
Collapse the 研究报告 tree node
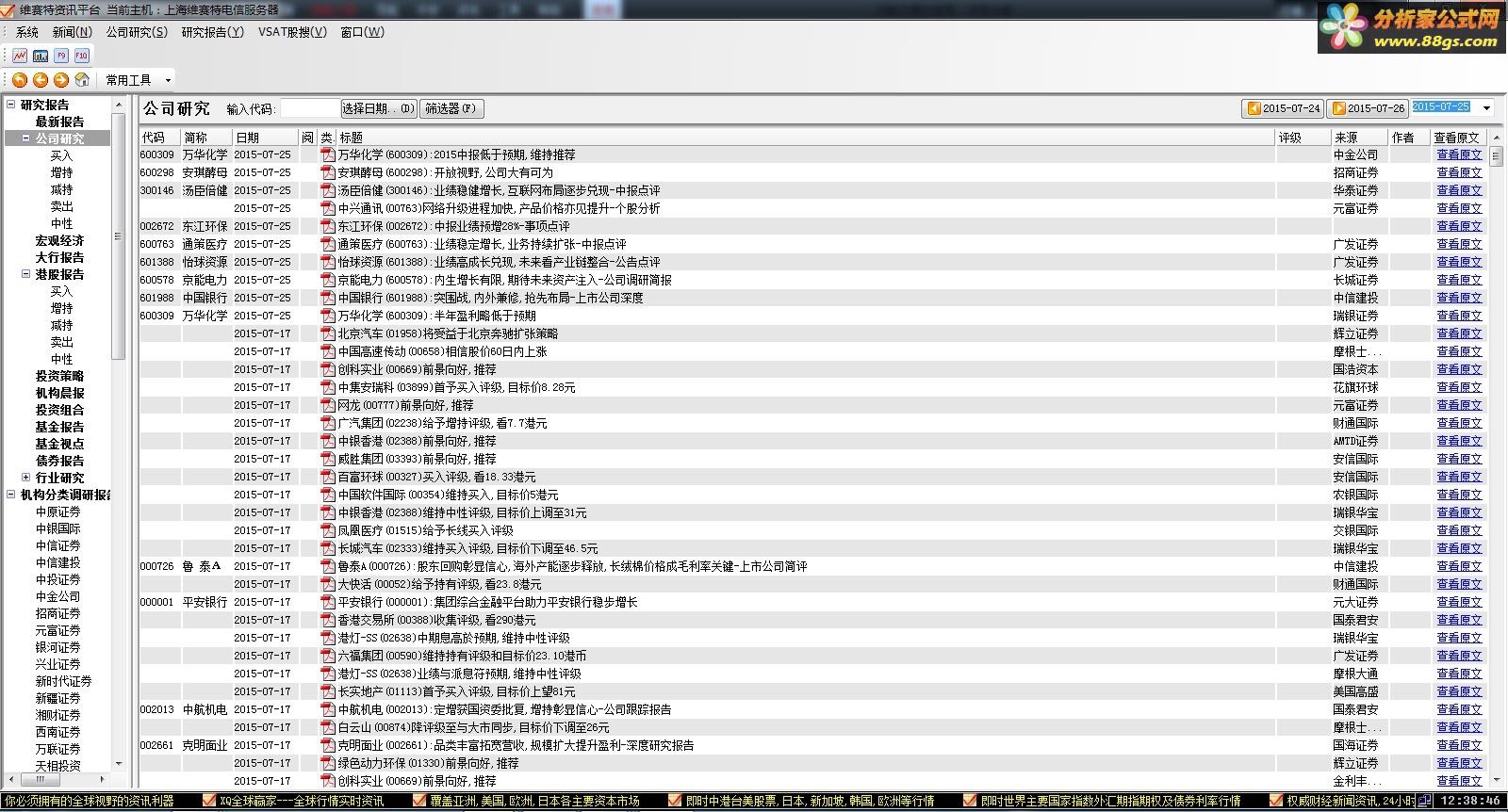tap(11, 105)
